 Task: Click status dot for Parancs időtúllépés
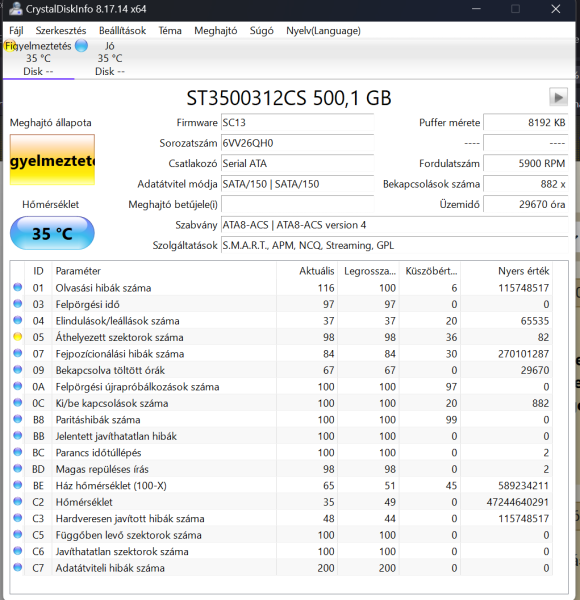(17, 452)
